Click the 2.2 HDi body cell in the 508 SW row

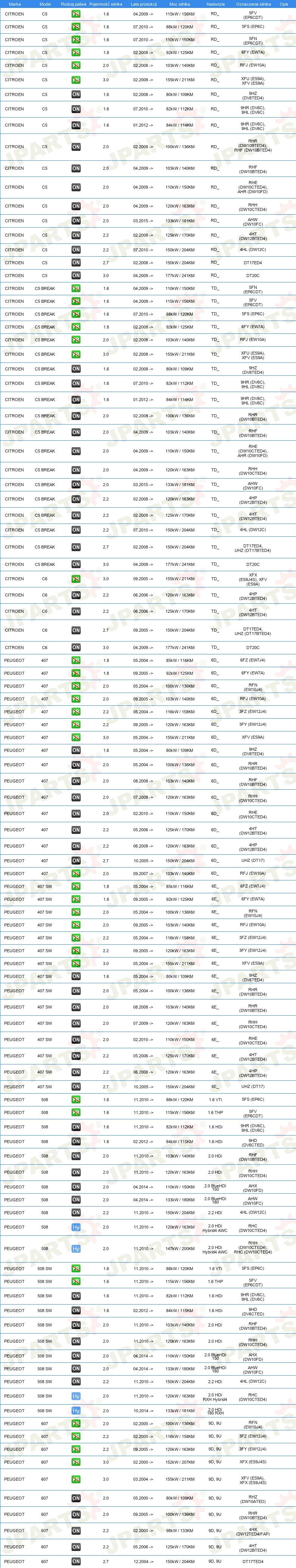click(x=215, y=1382)
